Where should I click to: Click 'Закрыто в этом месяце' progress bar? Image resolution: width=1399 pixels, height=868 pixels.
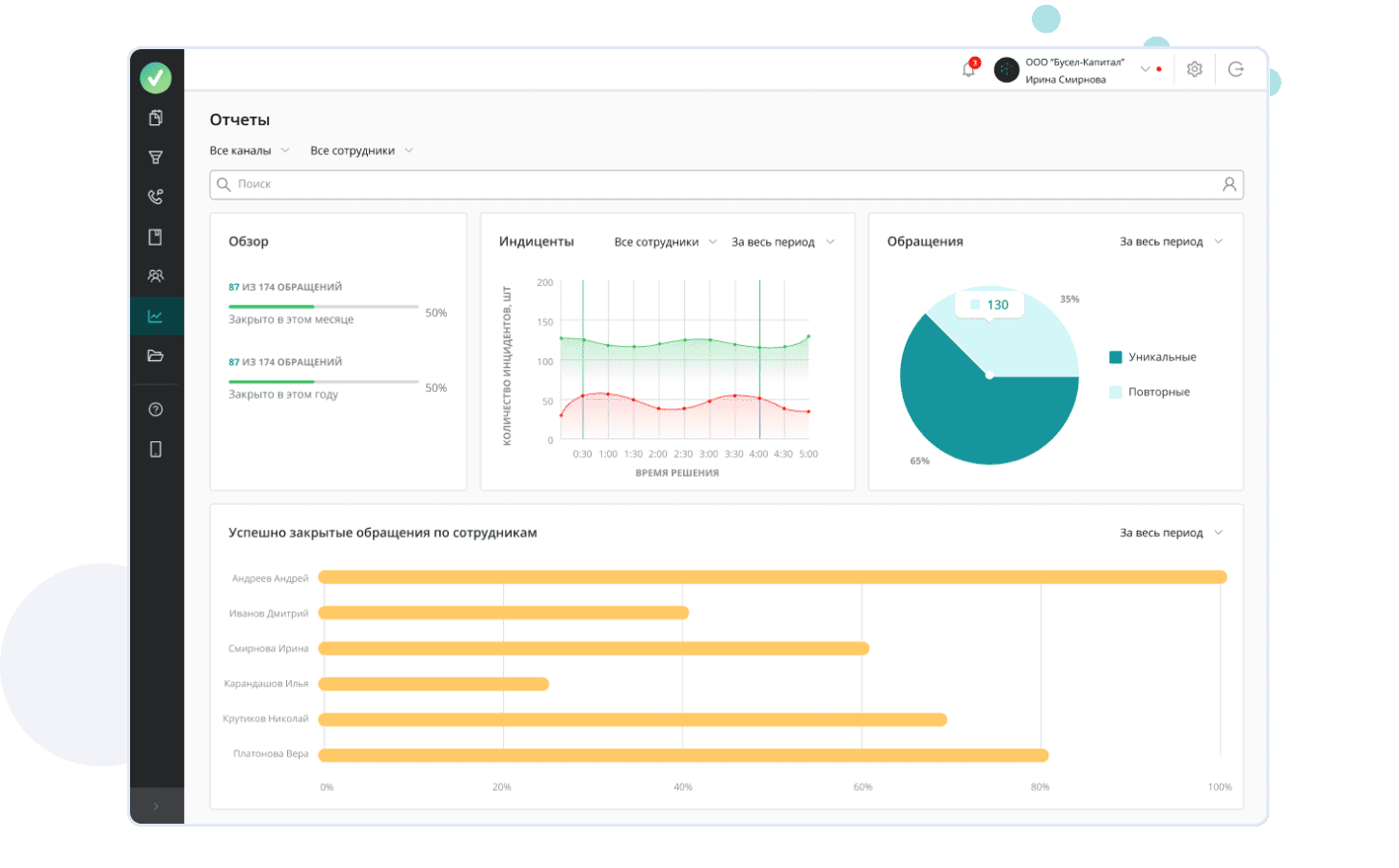[324, 307]
